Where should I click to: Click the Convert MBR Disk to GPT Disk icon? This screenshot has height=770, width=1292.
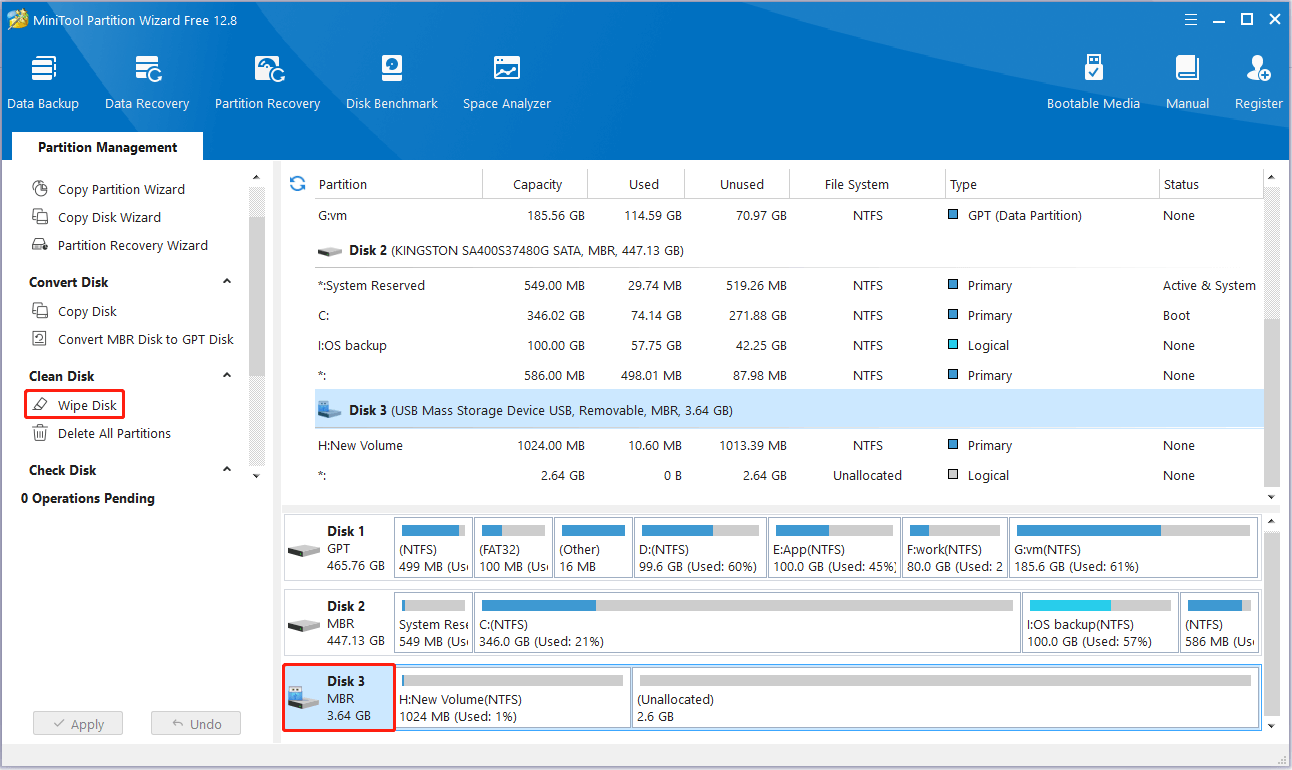point(40,338)
